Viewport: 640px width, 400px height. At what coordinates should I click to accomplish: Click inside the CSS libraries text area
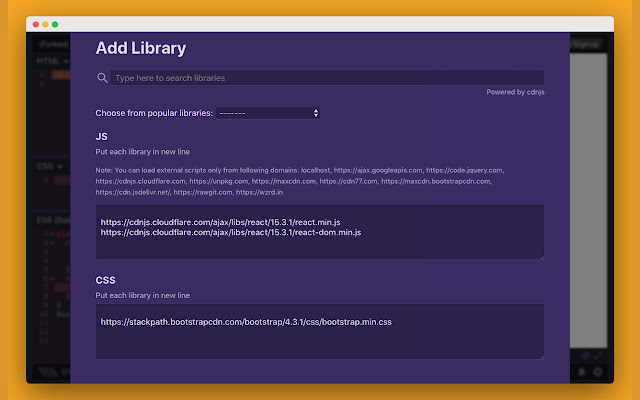click(x=320, y=342)
